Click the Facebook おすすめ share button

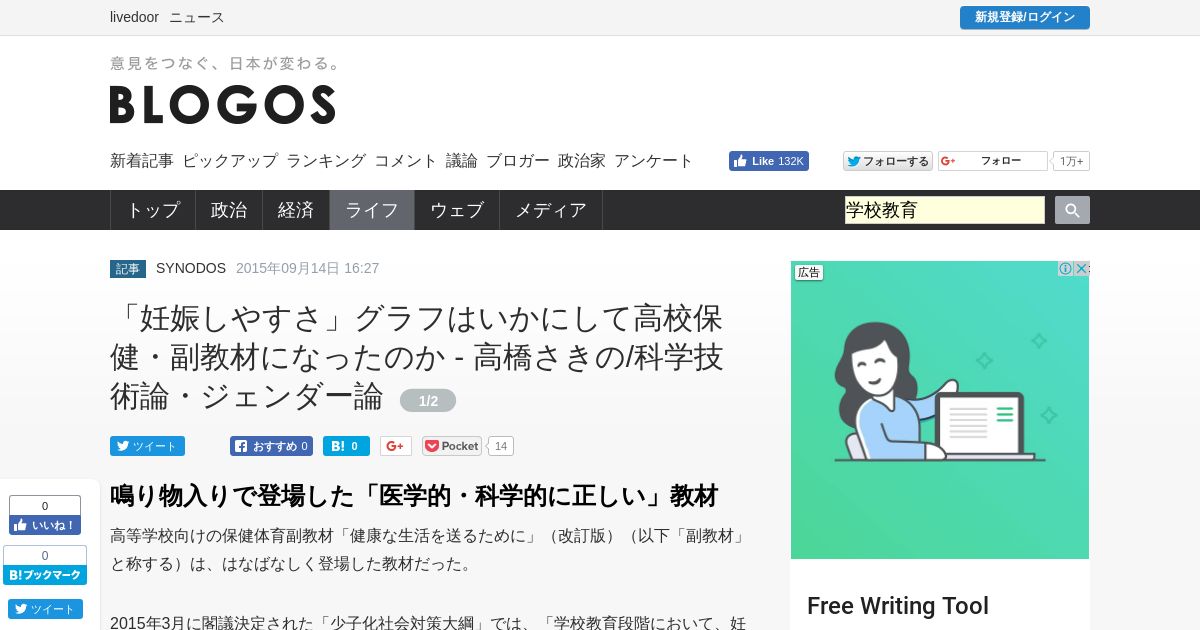271,446
